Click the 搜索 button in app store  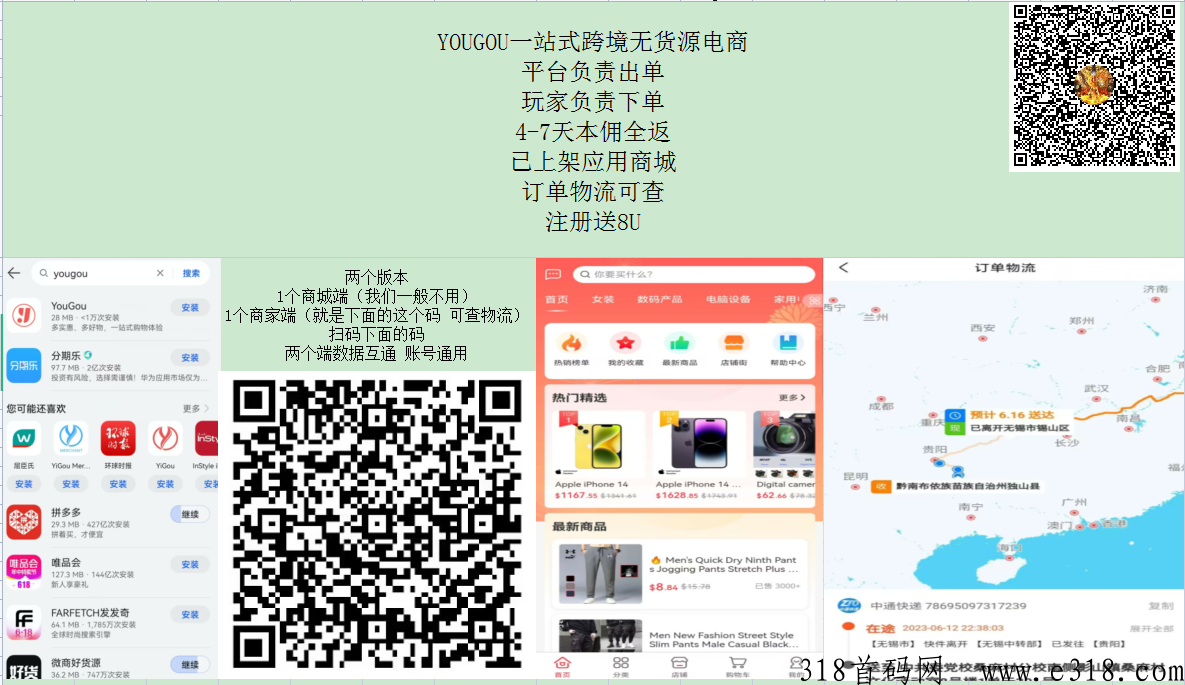click(191, 273)
